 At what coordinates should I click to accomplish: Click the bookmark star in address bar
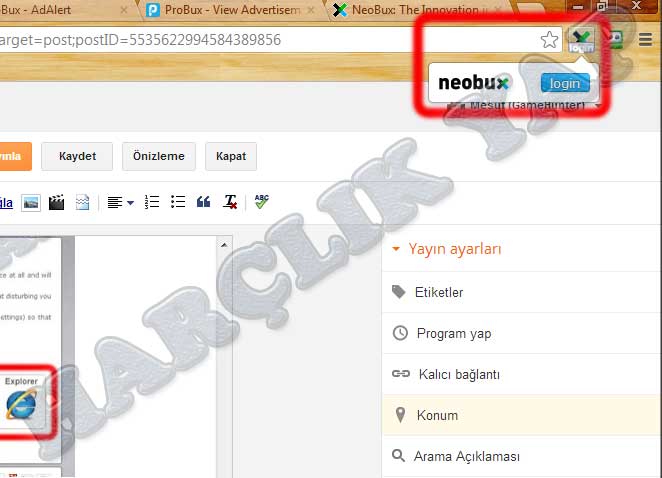coord(549,40)
